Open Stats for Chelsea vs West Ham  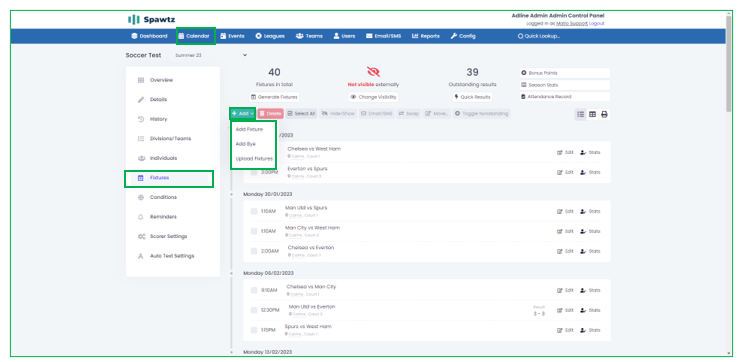[590, 152]
